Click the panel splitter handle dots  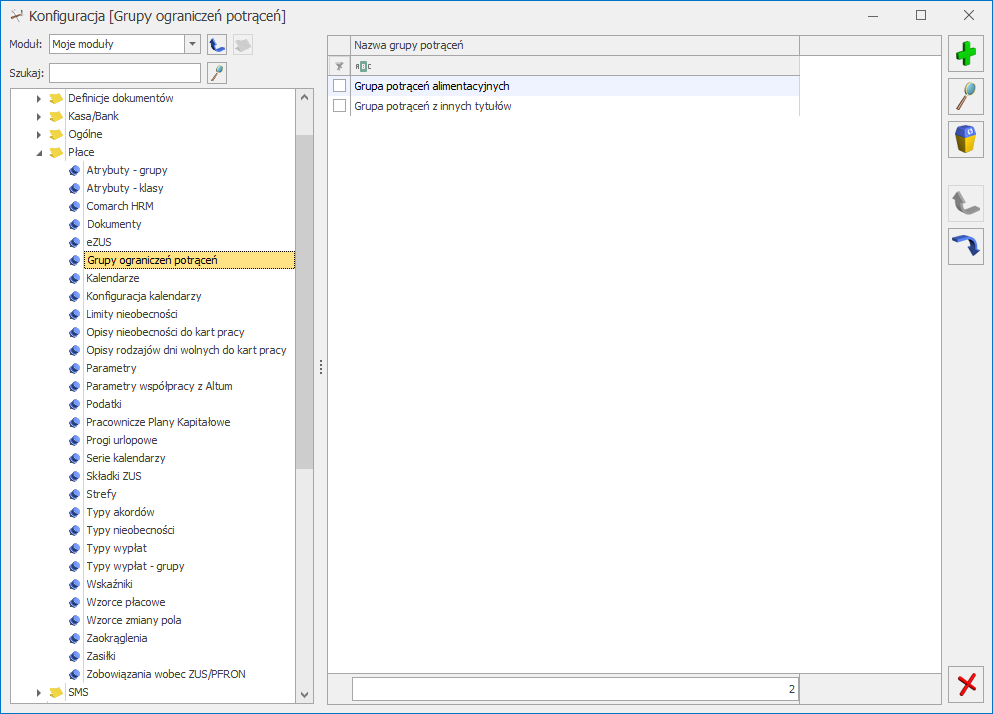pos(321,367)
